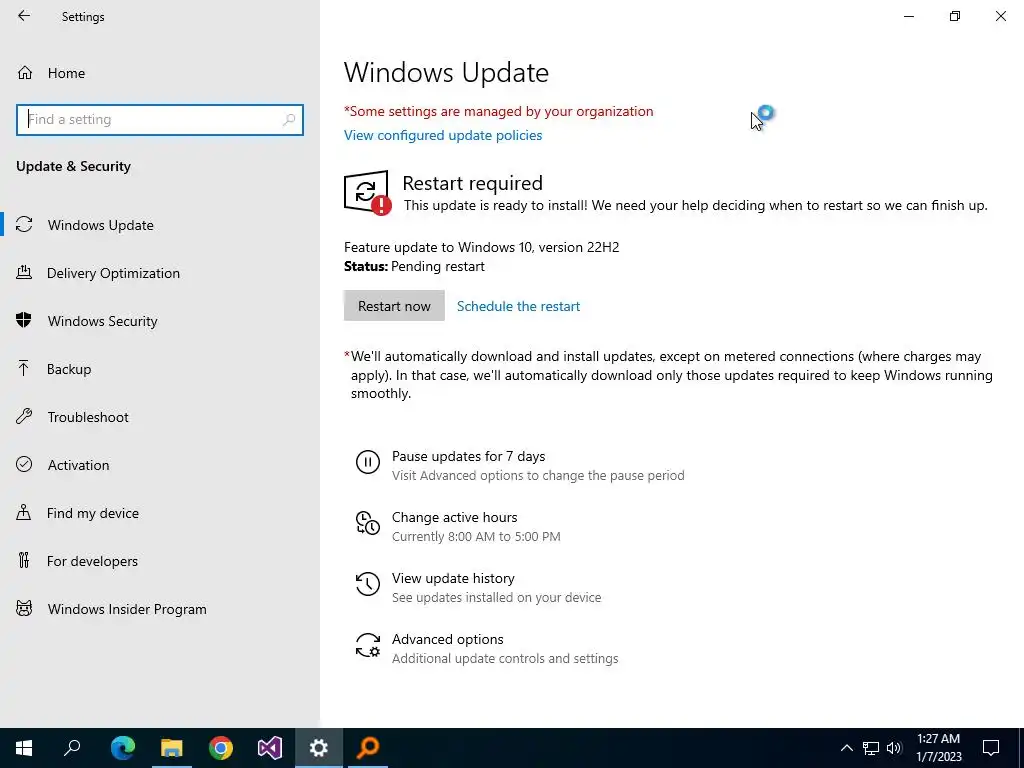Click the Settings gear taskbar icon

click(x=319, y=748)
